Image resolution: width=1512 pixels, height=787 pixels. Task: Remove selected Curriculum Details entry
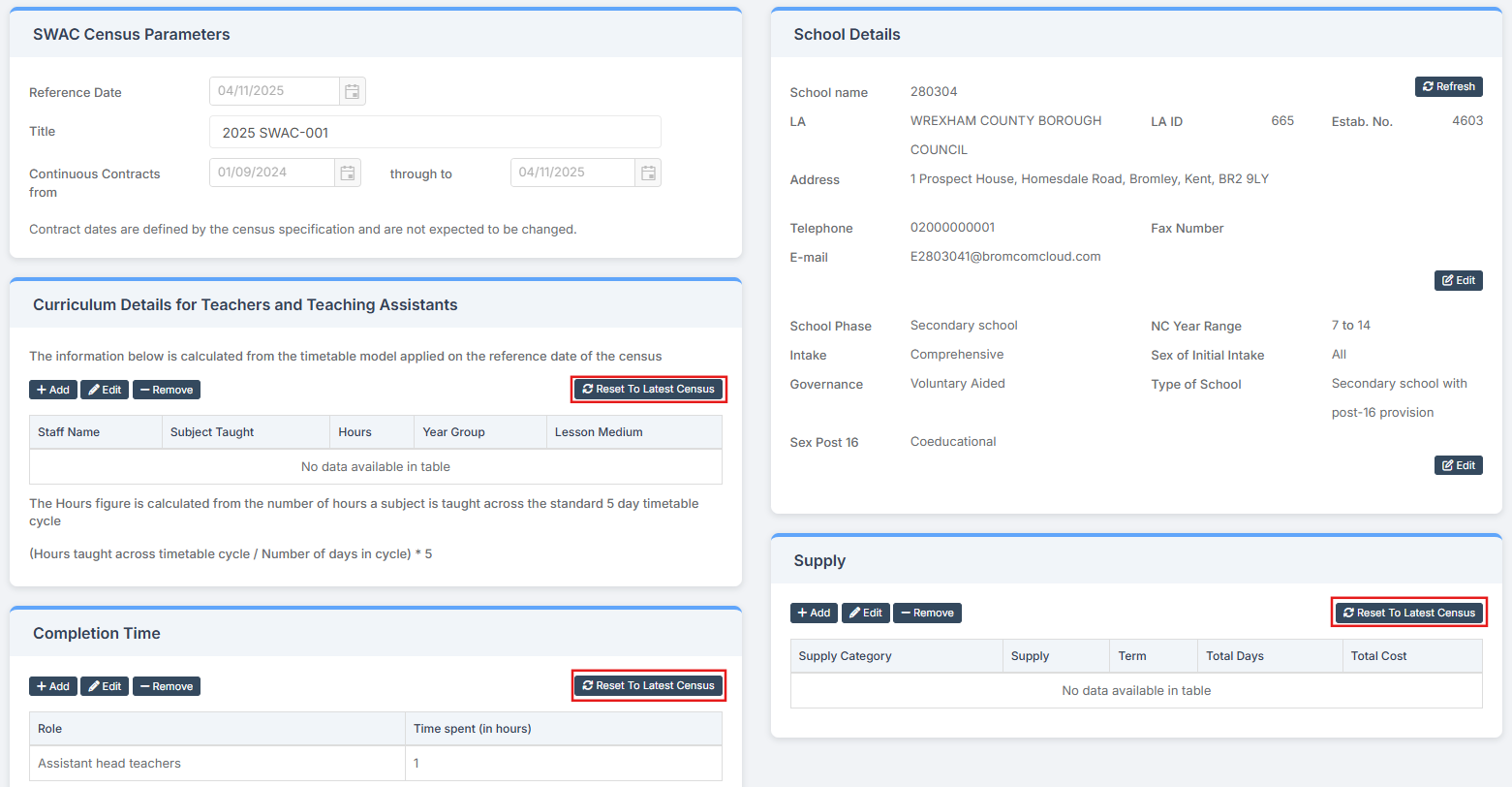(166, 390)
